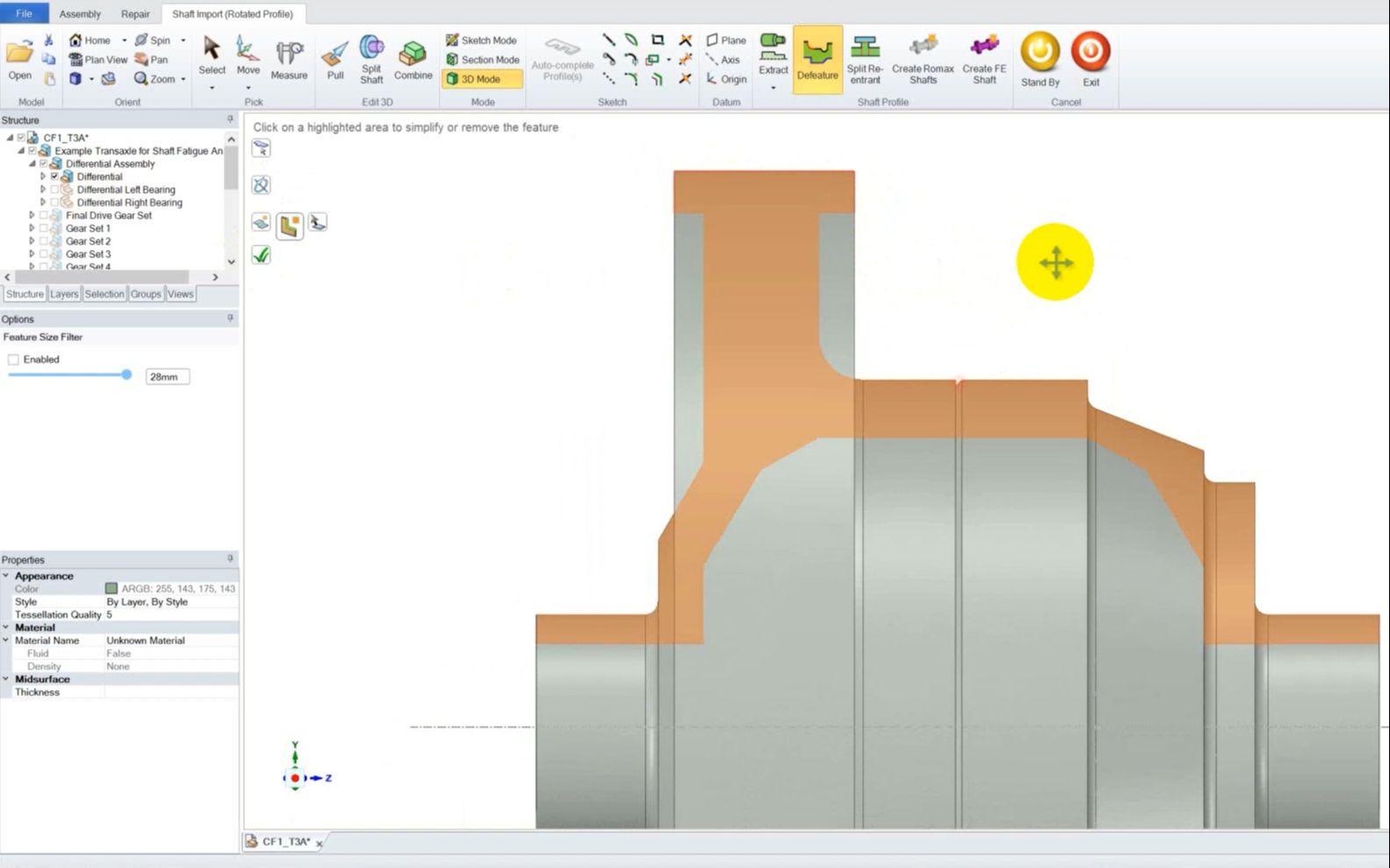
Task: Click the red Exit button
Action: 1090,60
